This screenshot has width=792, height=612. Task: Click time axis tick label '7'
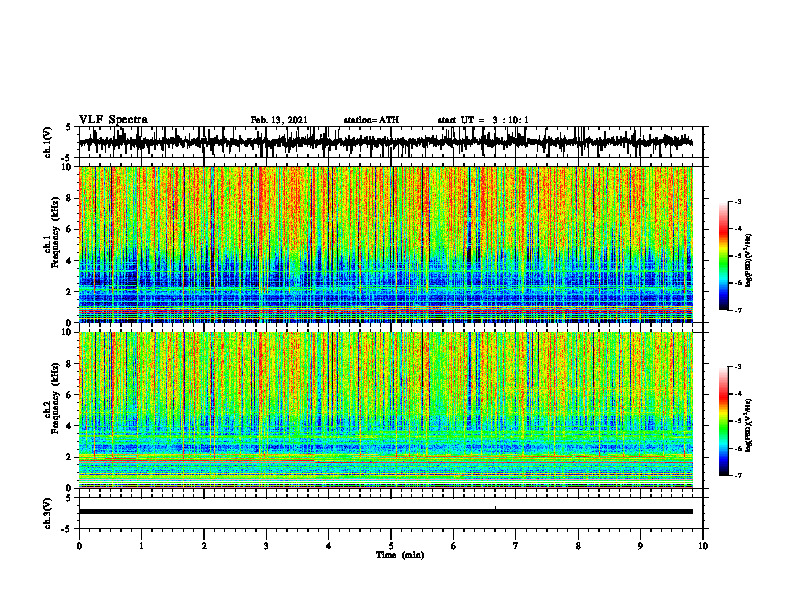(x=516, y=546)
